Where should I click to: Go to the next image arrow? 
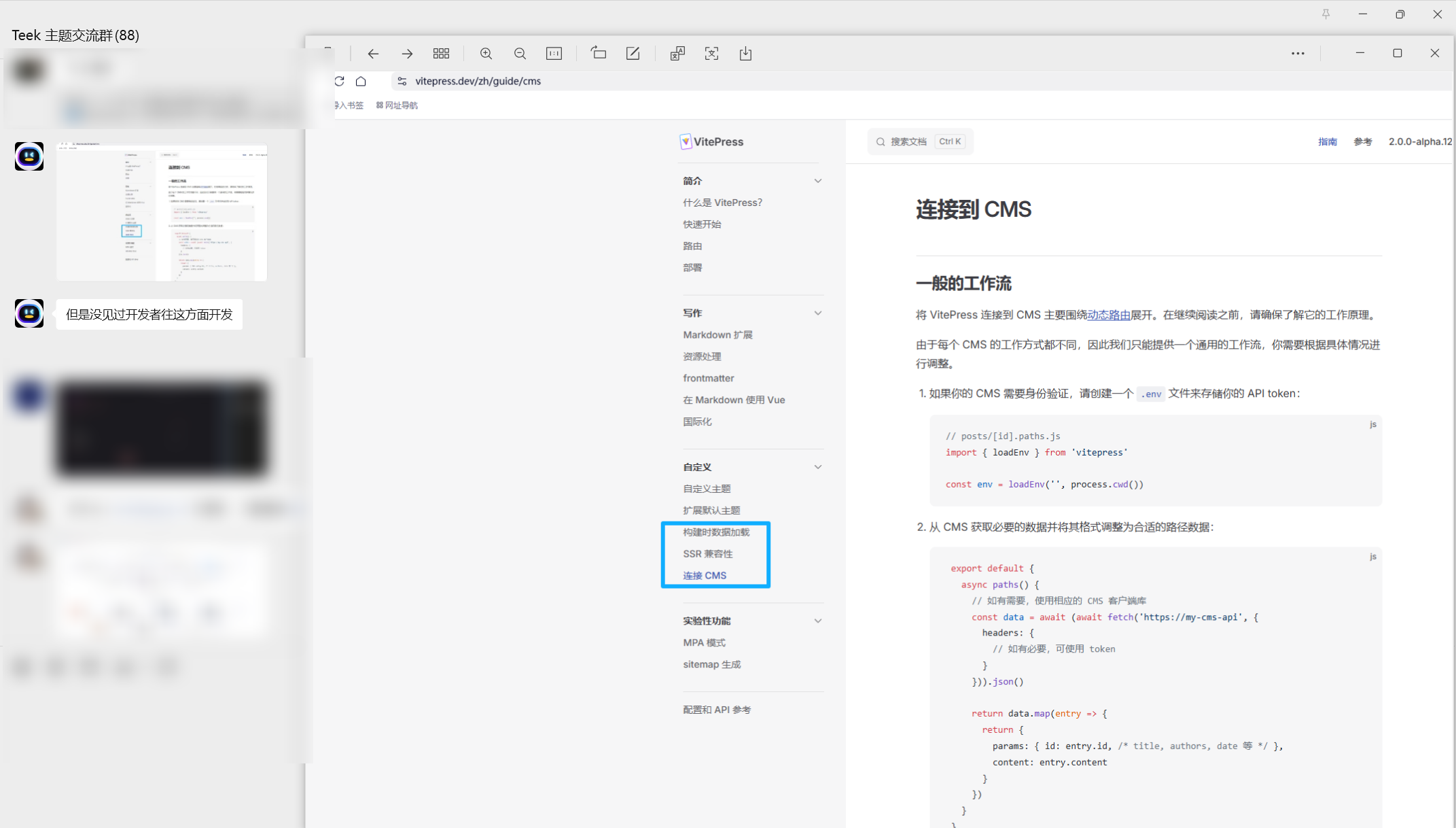tap(407, 54)
